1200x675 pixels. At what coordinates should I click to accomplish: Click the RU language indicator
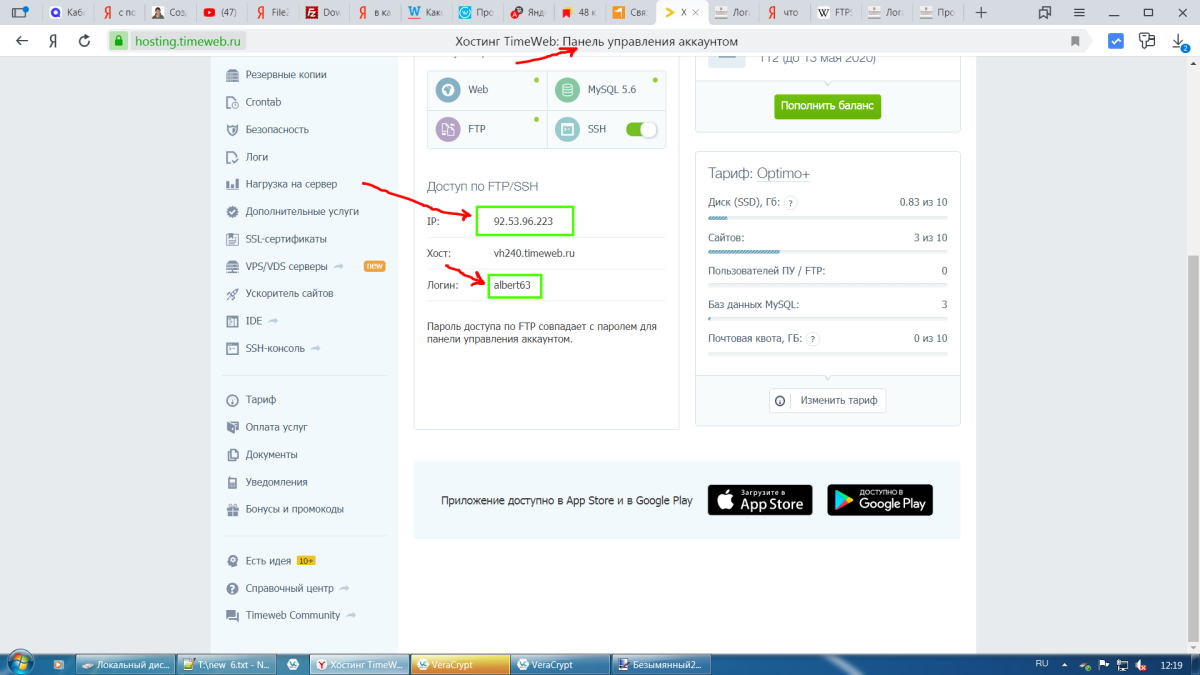(1041, 663)
